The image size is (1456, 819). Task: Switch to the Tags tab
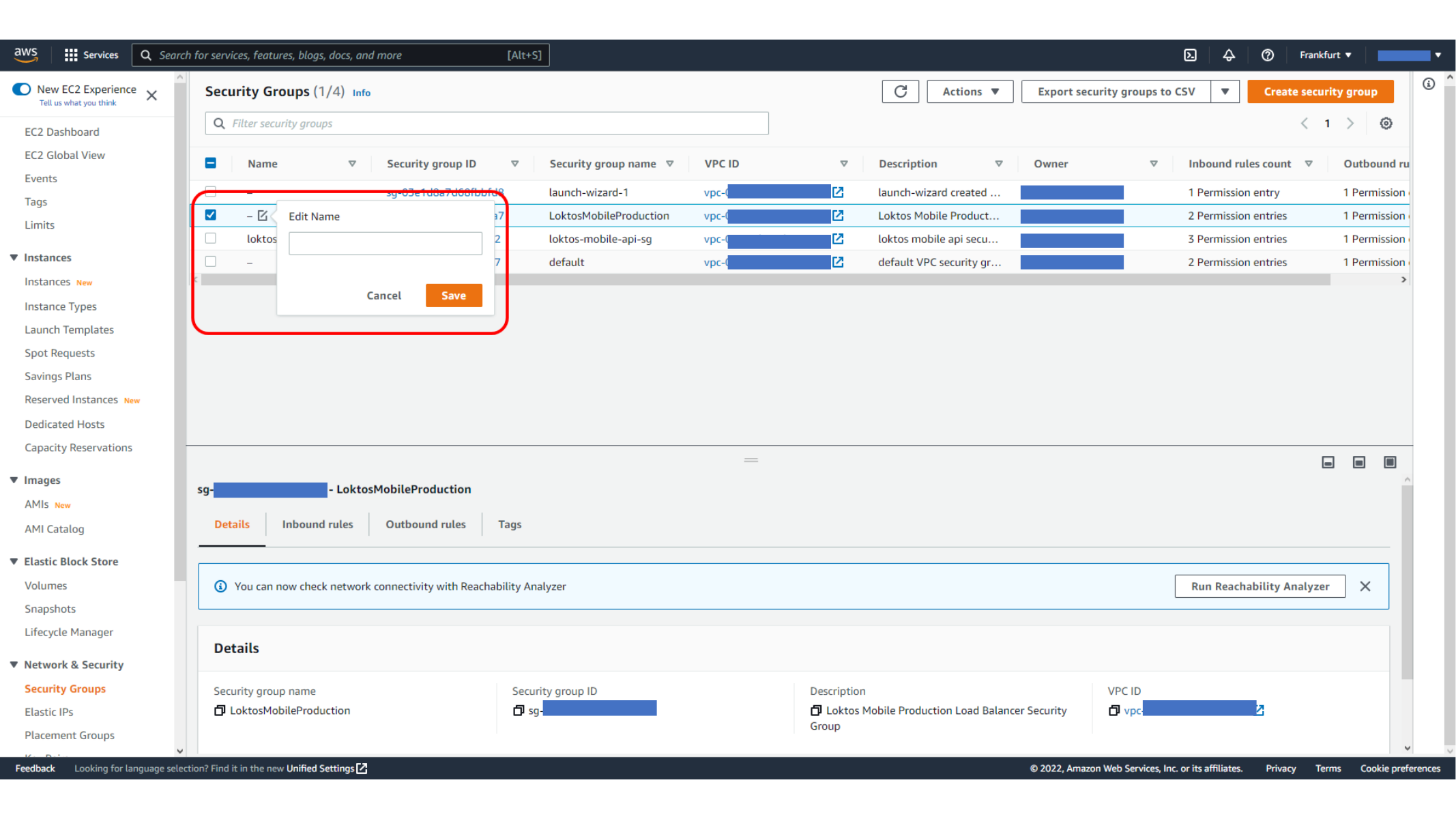(510, 524)
